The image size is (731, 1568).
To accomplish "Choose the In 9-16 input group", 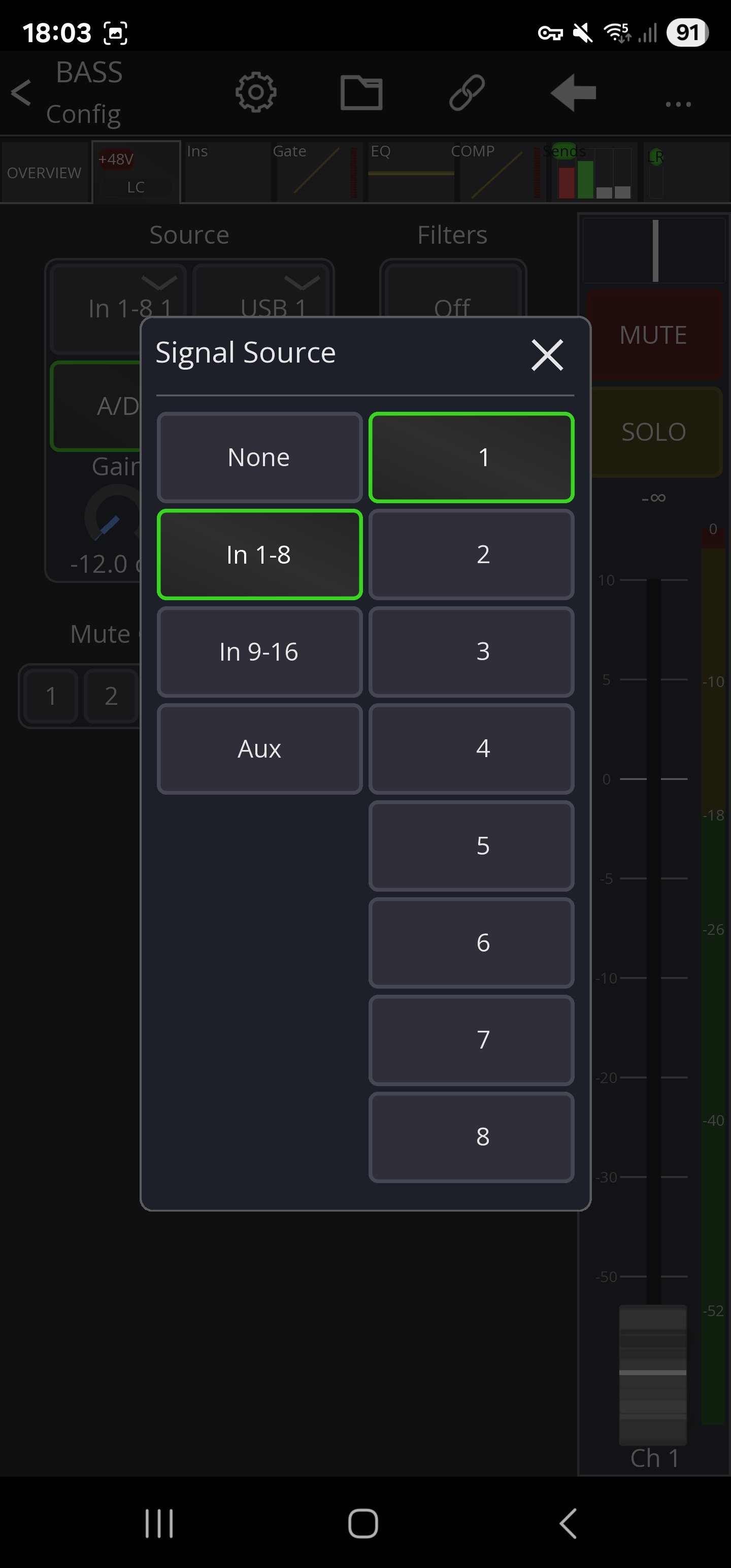I will click(259, 651).
